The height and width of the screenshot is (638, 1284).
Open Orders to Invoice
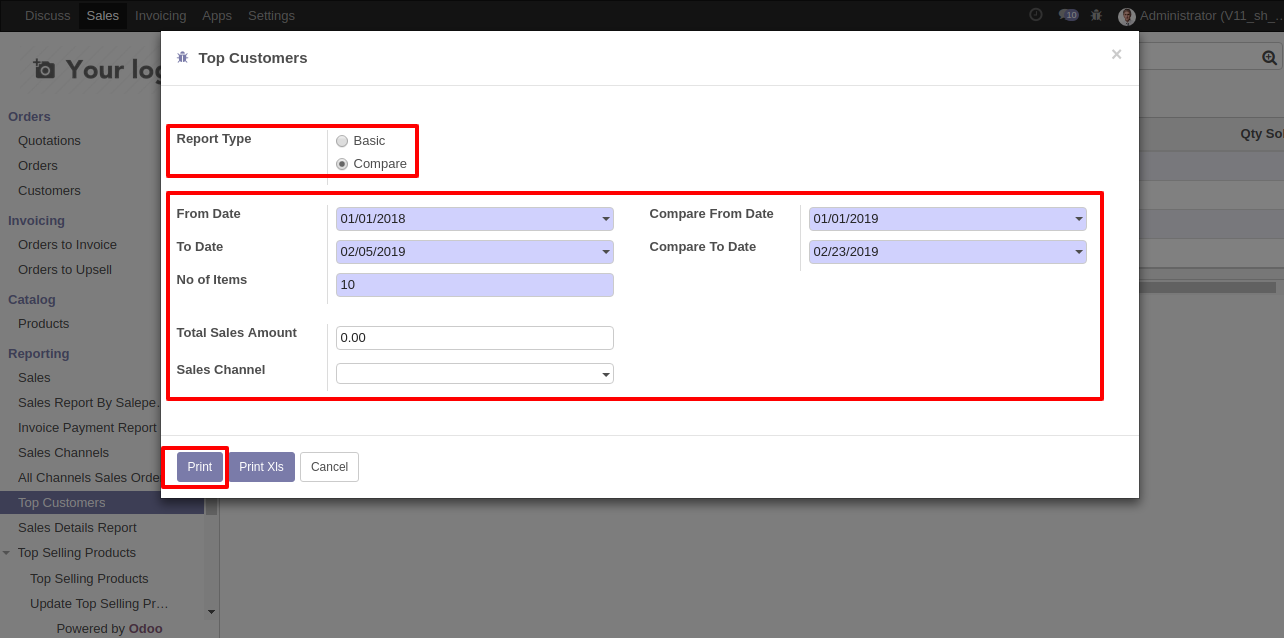[67, 245]
